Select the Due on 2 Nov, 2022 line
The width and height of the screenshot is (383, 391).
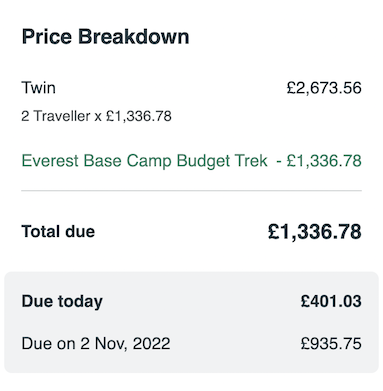coord(96,344)
